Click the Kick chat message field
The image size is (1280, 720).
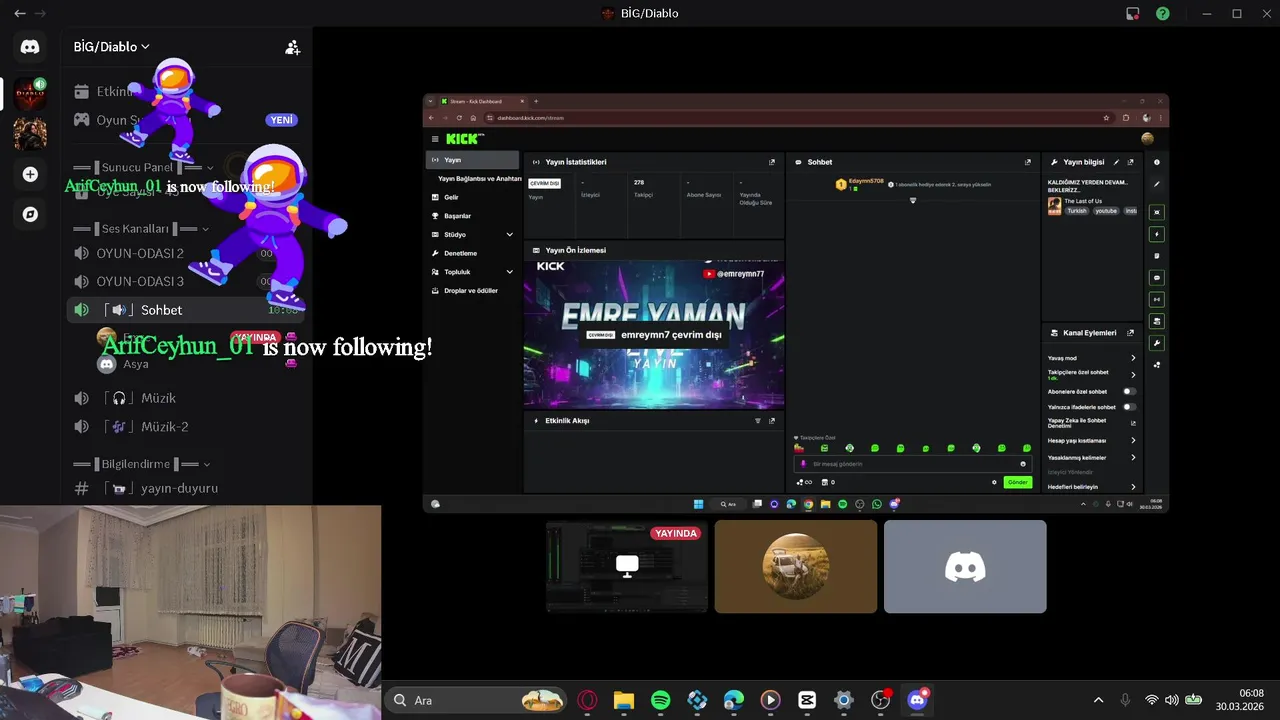point(912,464)
